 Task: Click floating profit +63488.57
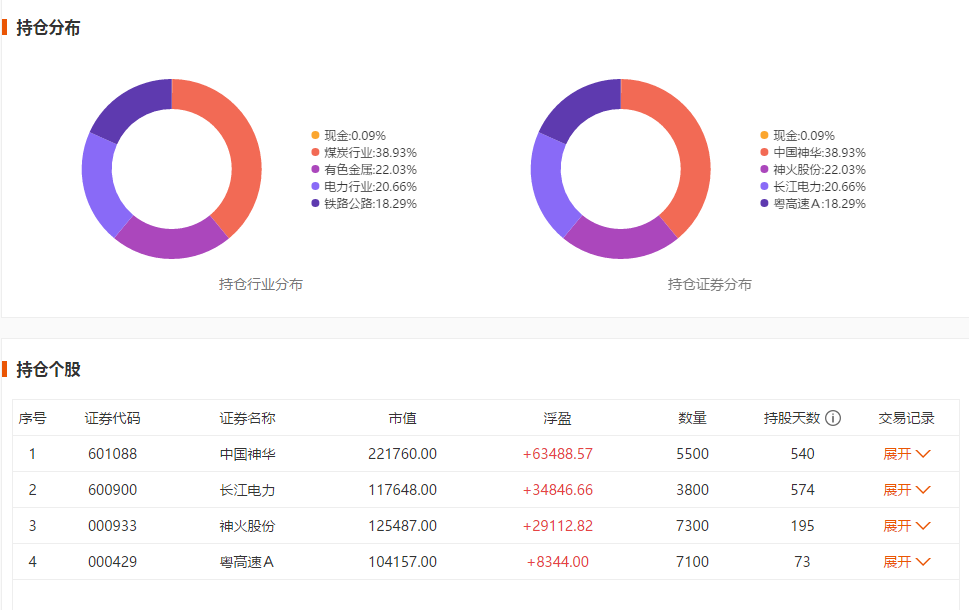557,454
